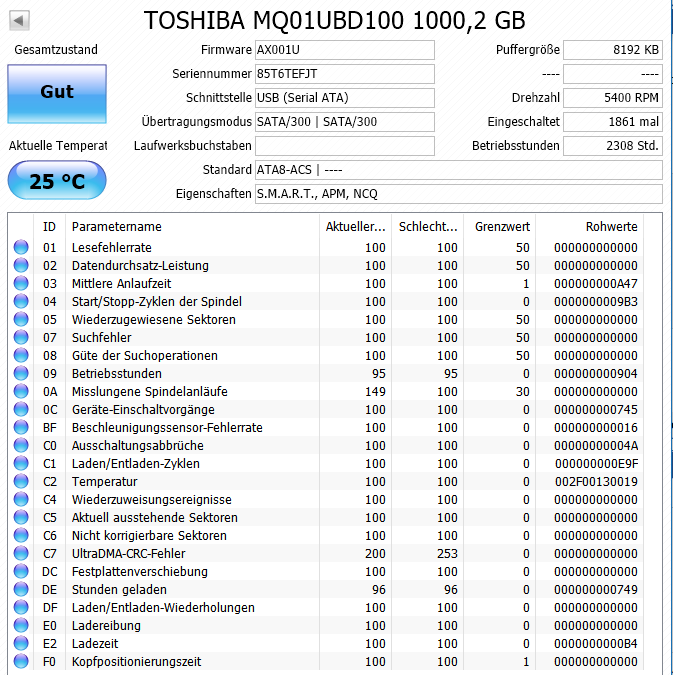Click status icon of row ID 09

(x=21, y=374)
